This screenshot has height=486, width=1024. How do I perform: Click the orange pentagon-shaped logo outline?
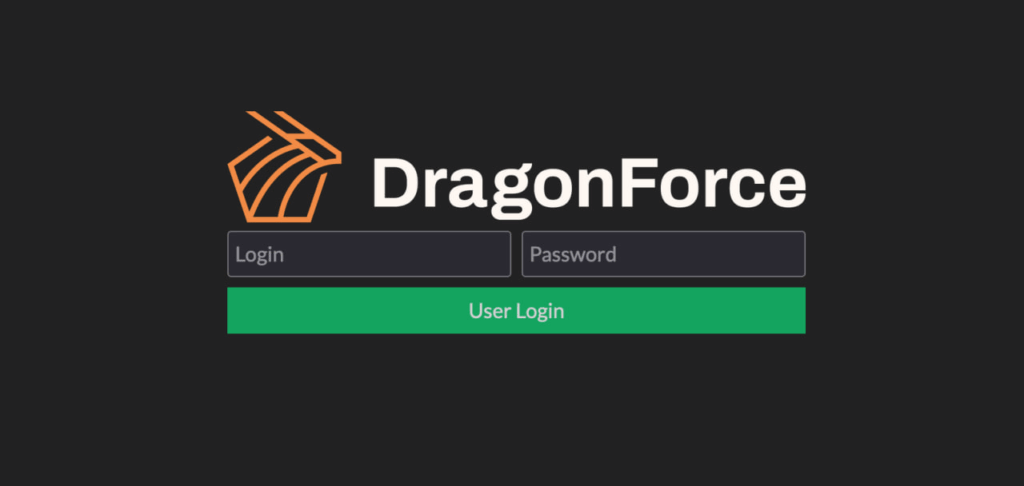tap(284, 167)
